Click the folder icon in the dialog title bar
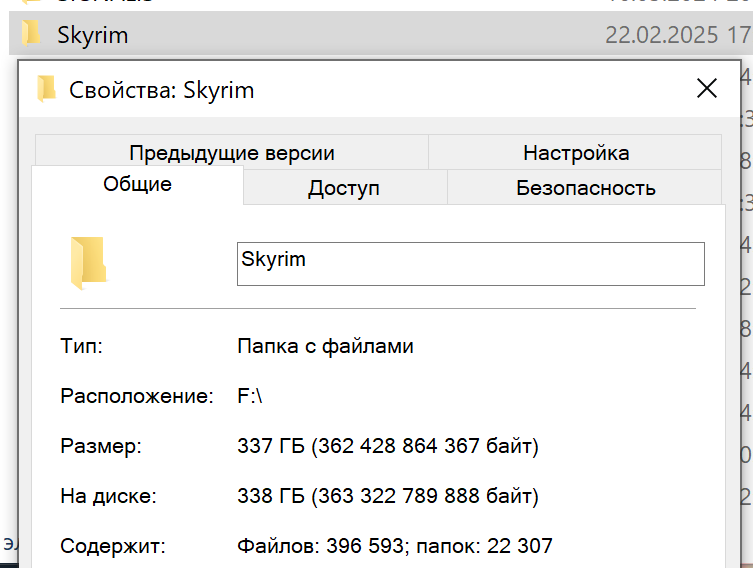 tap(47, 89)
